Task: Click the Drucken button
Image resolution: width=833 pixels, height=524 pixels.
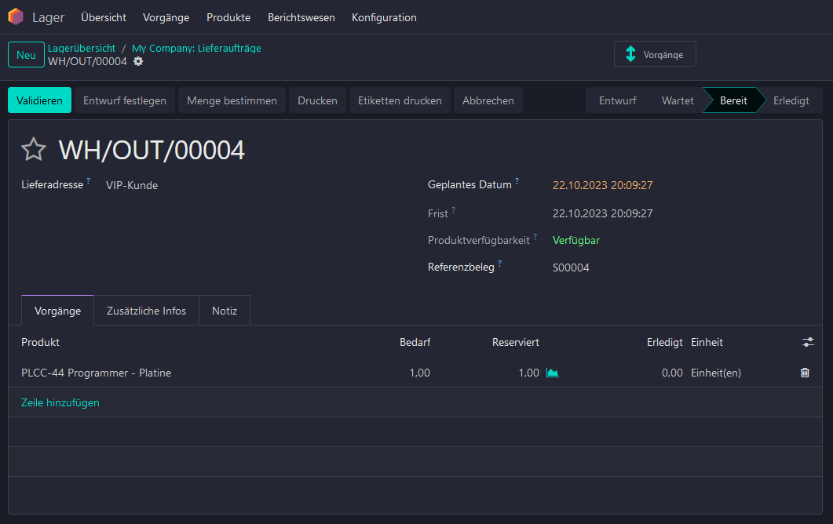Action: [317, 100]
